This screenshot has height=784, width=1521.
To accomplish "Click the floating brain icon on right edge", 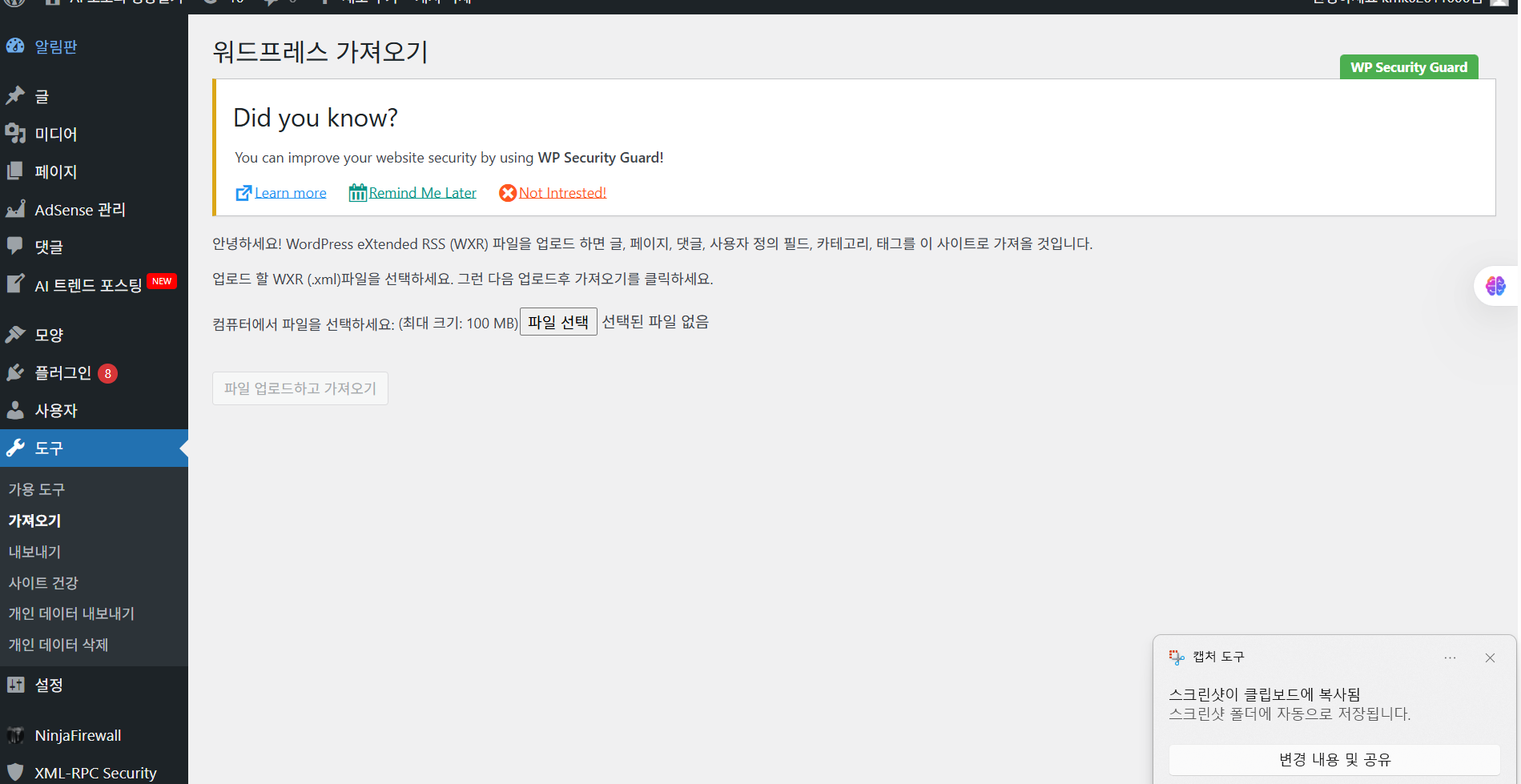I will click(1496, 286).
